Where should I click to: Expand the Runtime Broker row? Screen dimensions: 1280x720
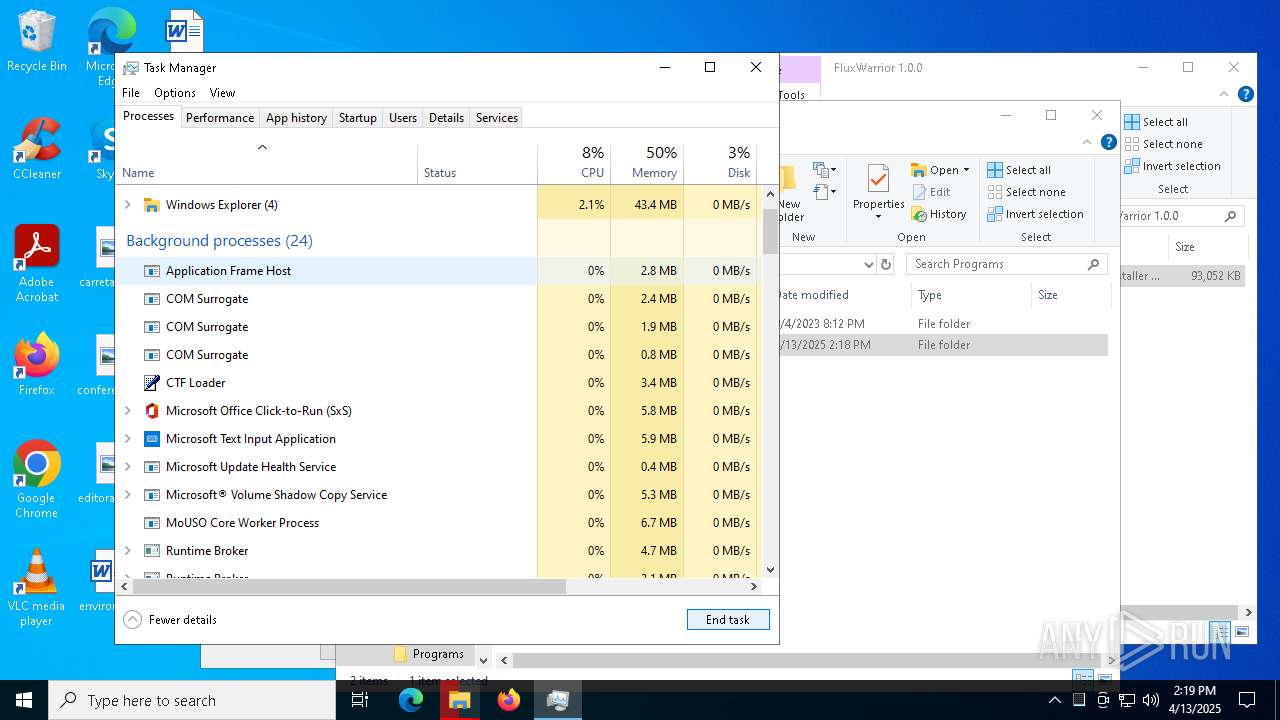pyautogui.click(x=127, y=551)
